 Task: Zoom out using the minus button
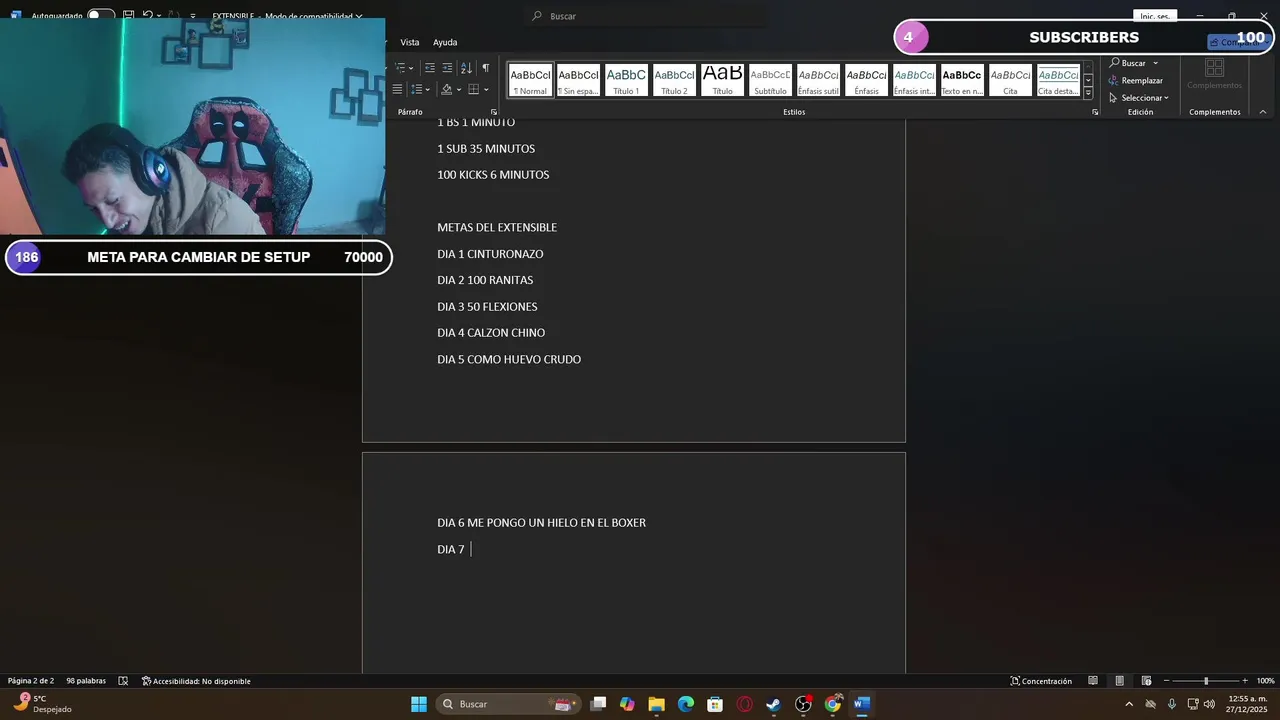click(1166, 681)
